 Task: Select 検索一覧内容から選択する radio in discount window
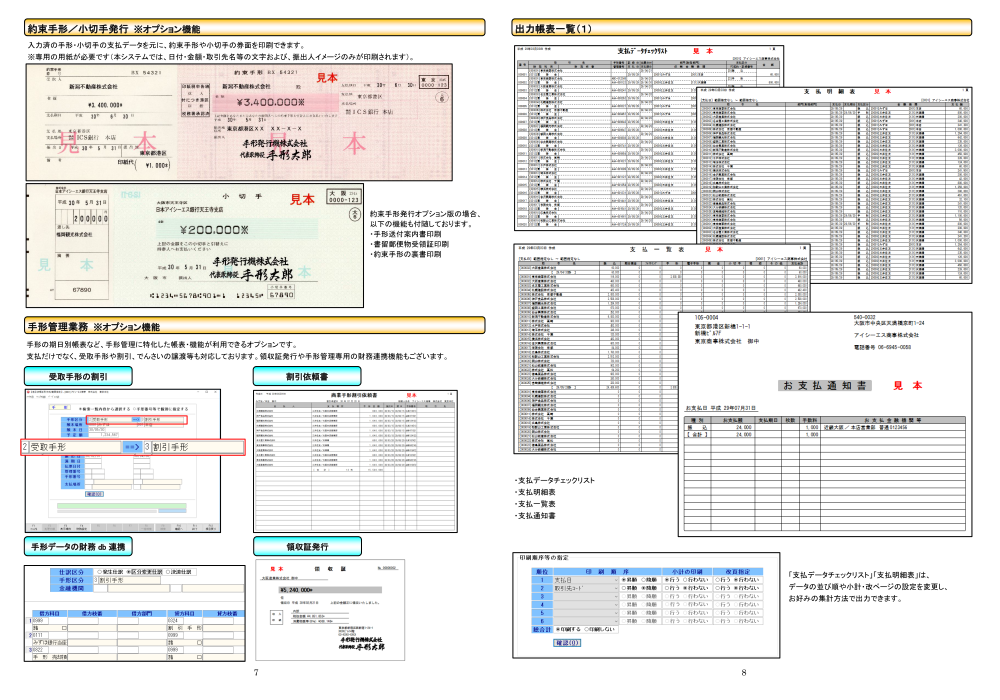pos(104,409)
